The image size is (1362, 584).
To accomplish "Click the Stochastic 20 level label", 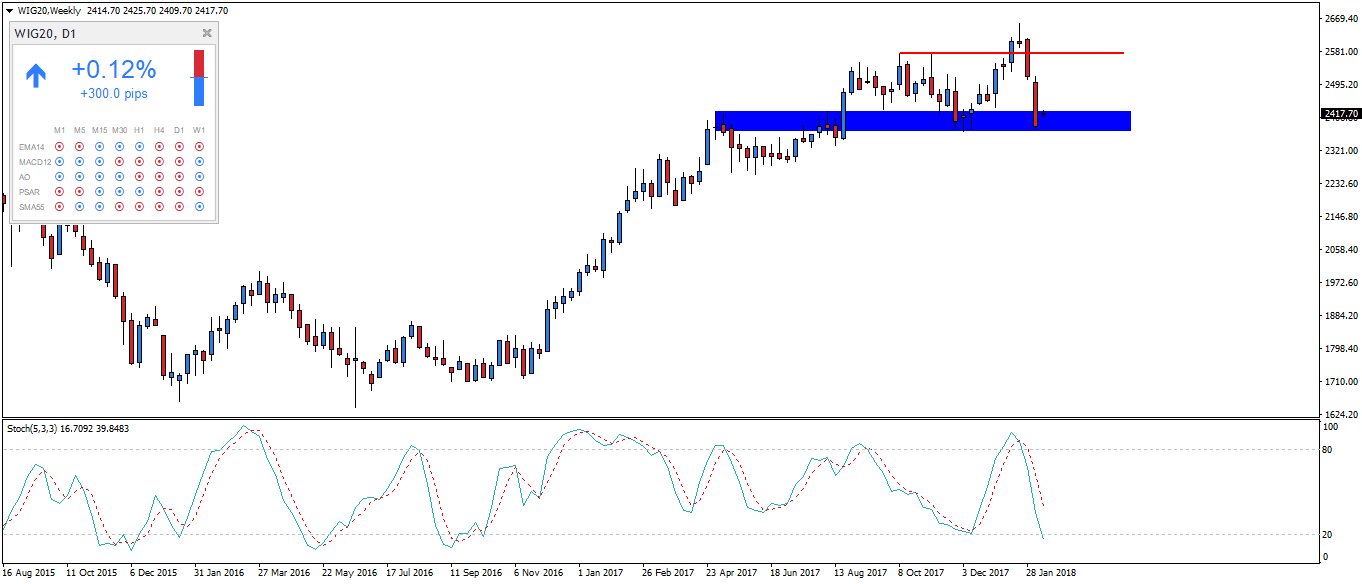I will pyautogui.click(x=1327, y=535).
